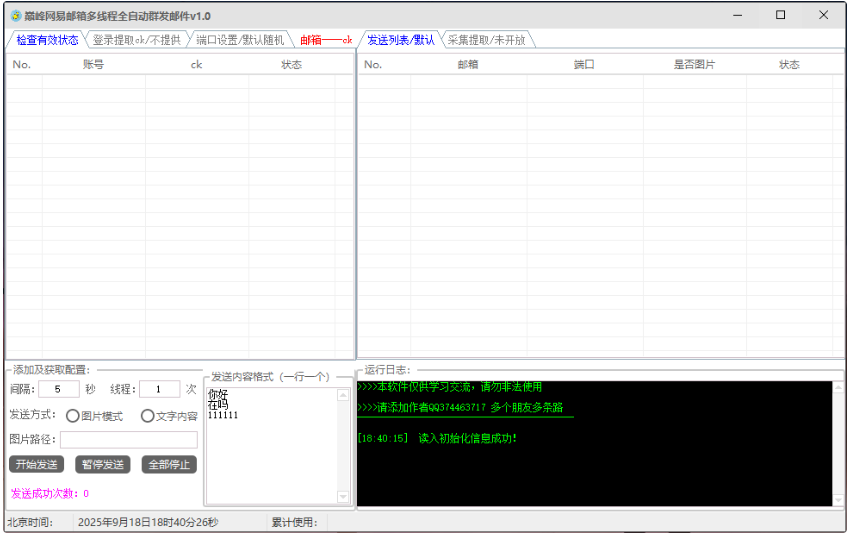Click 账号 column header in left table

pyautogui.click(x=93, y=64)
